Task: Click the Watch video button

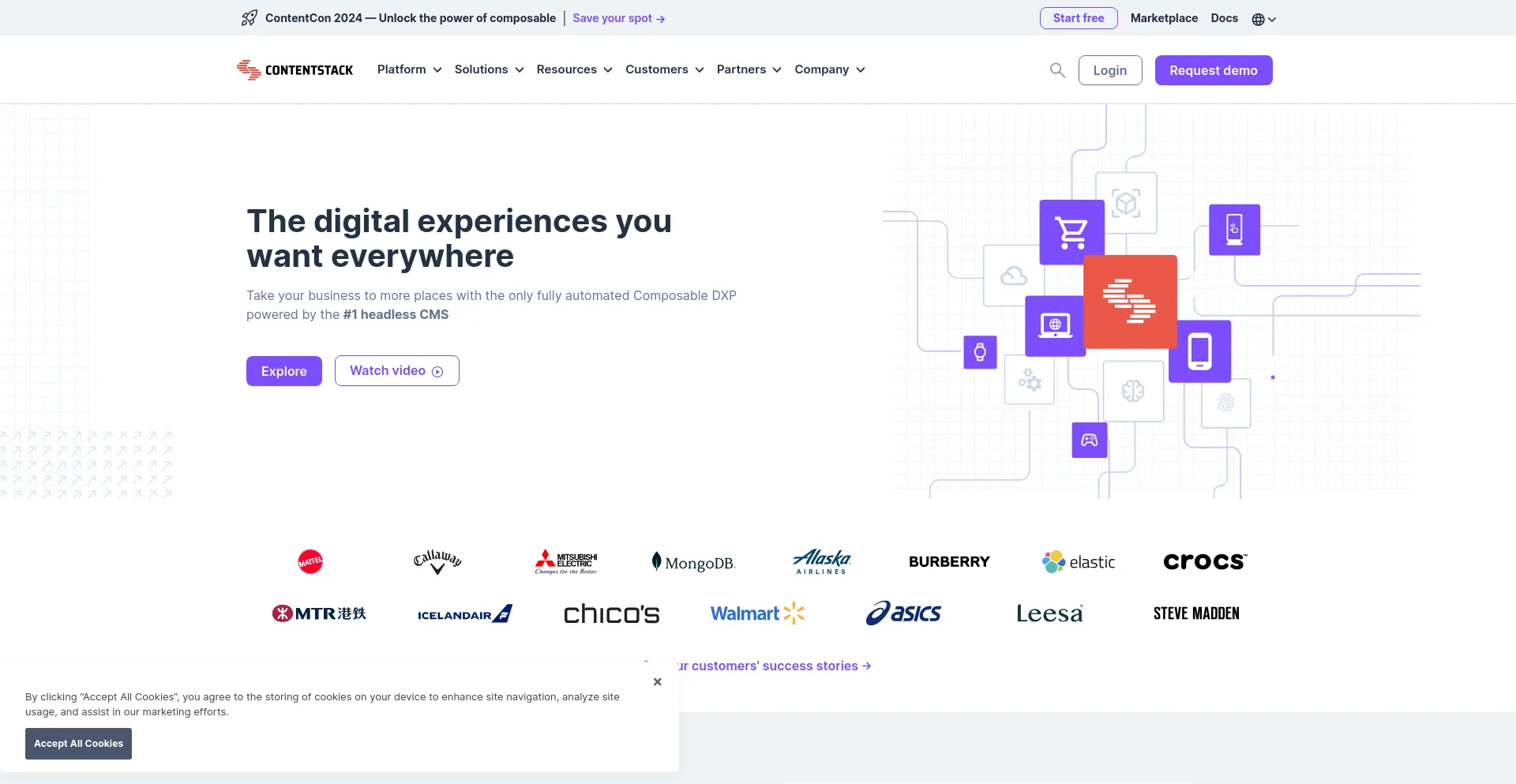Action: pos(396,371)
